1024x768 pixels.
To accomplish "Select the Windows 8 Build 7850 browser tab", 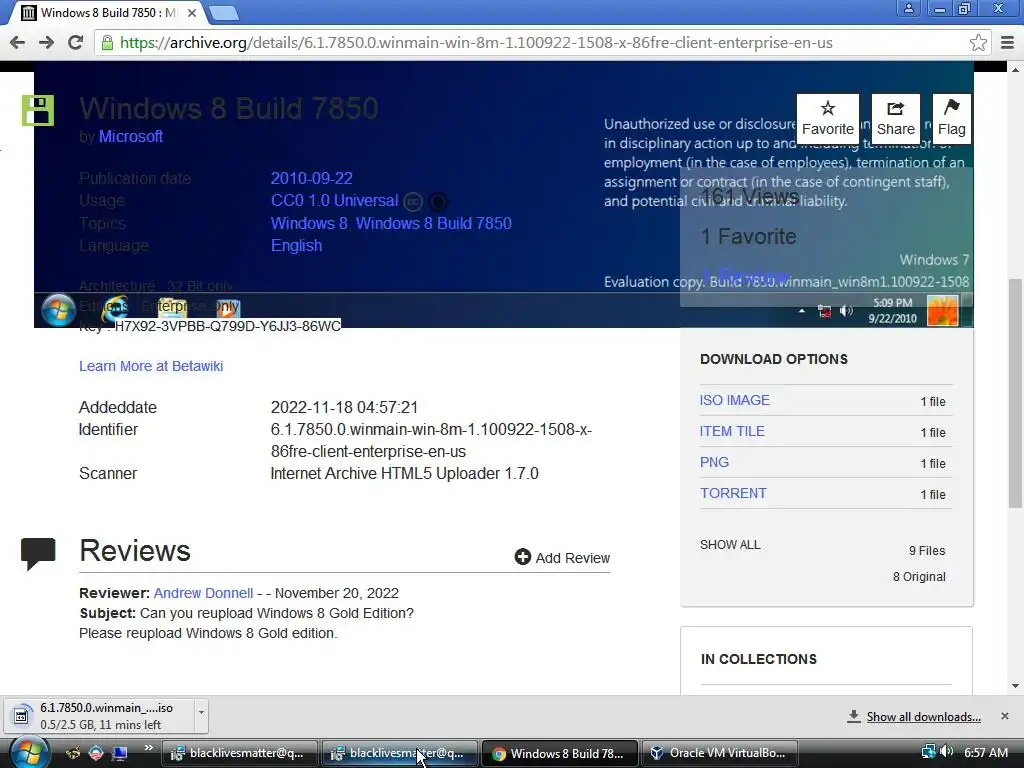I will coord(108,12).
